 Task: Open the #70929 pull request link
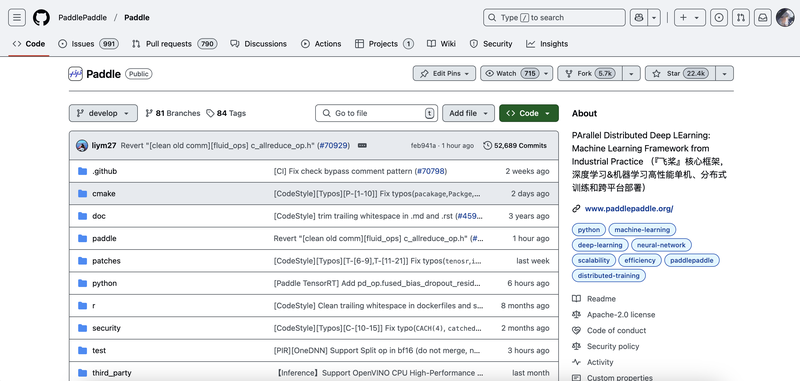pos(333,145)
